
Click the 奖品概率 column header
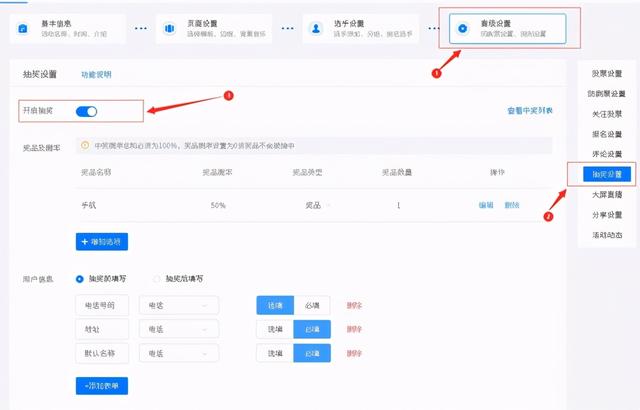(218, 173)
